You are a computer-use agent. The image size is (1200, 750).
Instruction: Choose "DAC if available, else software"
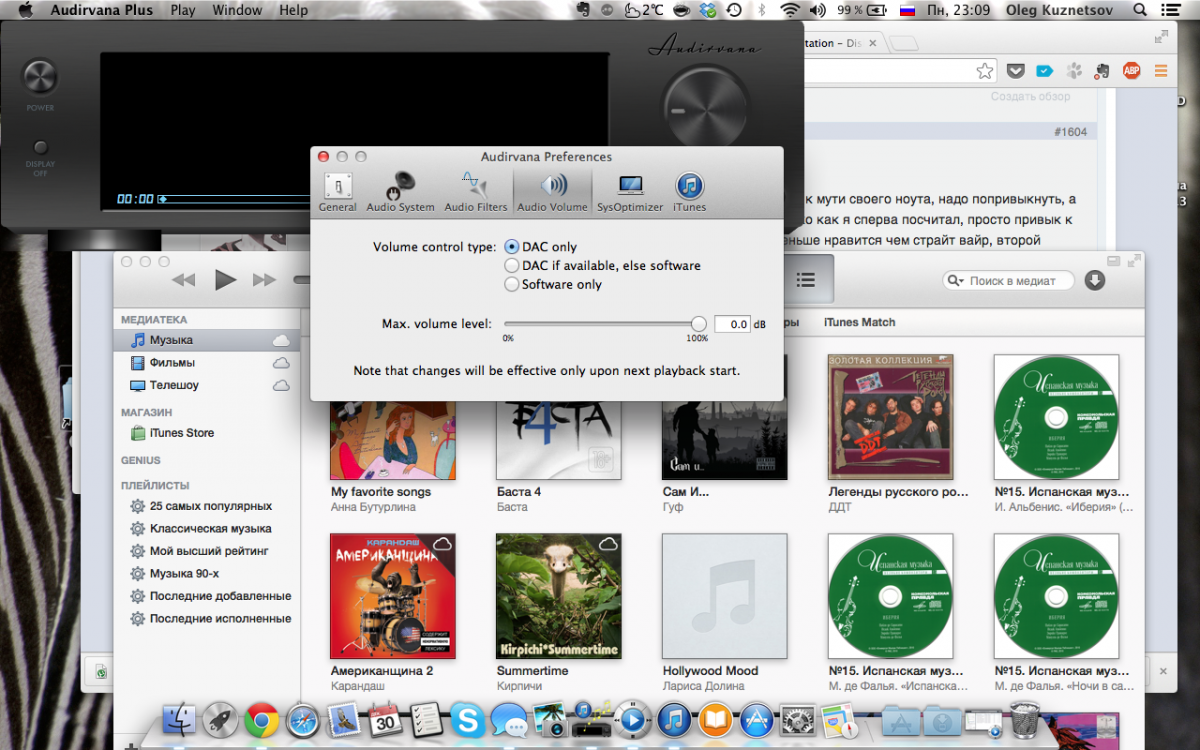pos(512,266)
